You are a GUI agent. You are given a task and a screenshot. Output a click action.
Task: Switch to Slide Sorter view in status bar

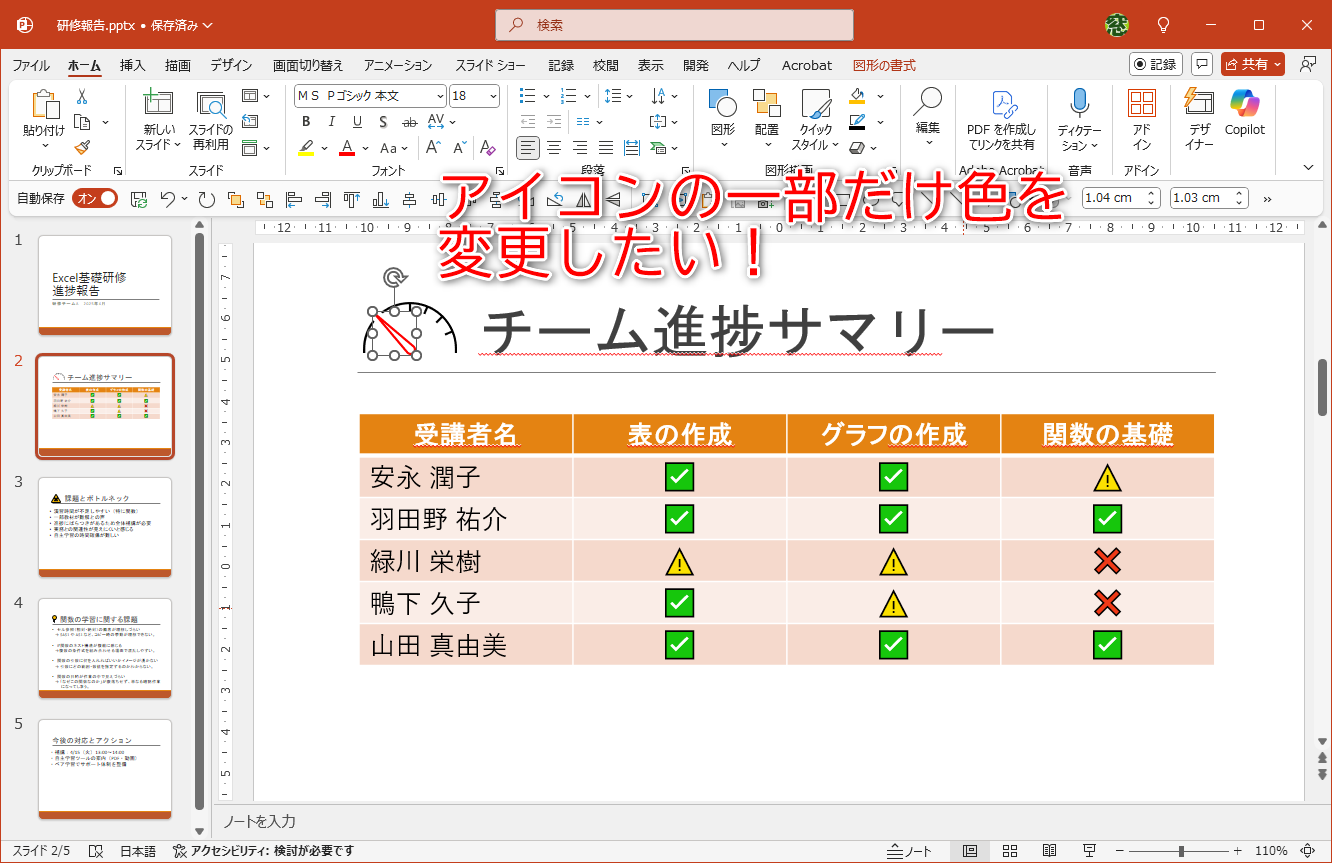pos(1009,851)
